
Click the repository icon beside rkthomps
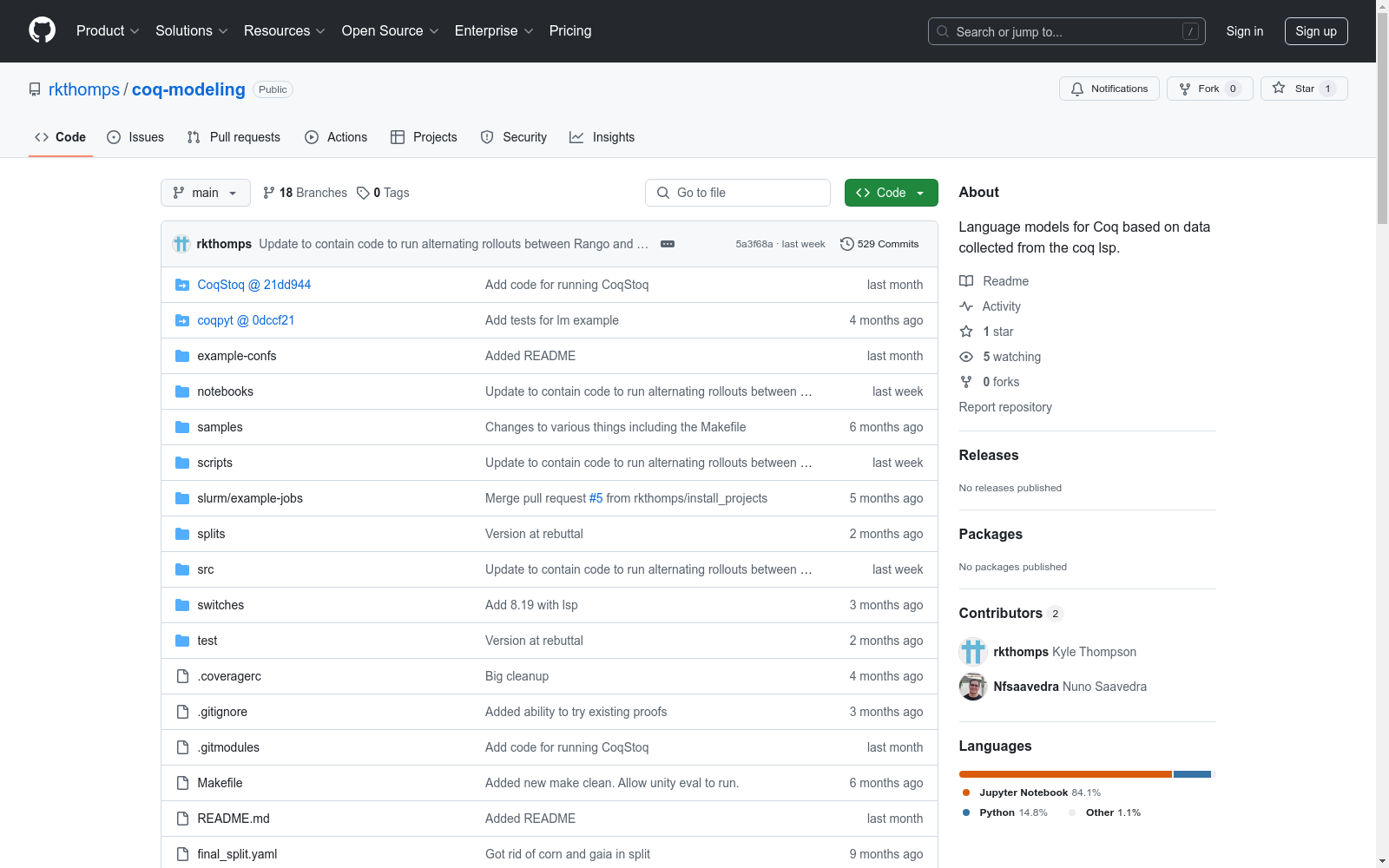tap(35, 89)
